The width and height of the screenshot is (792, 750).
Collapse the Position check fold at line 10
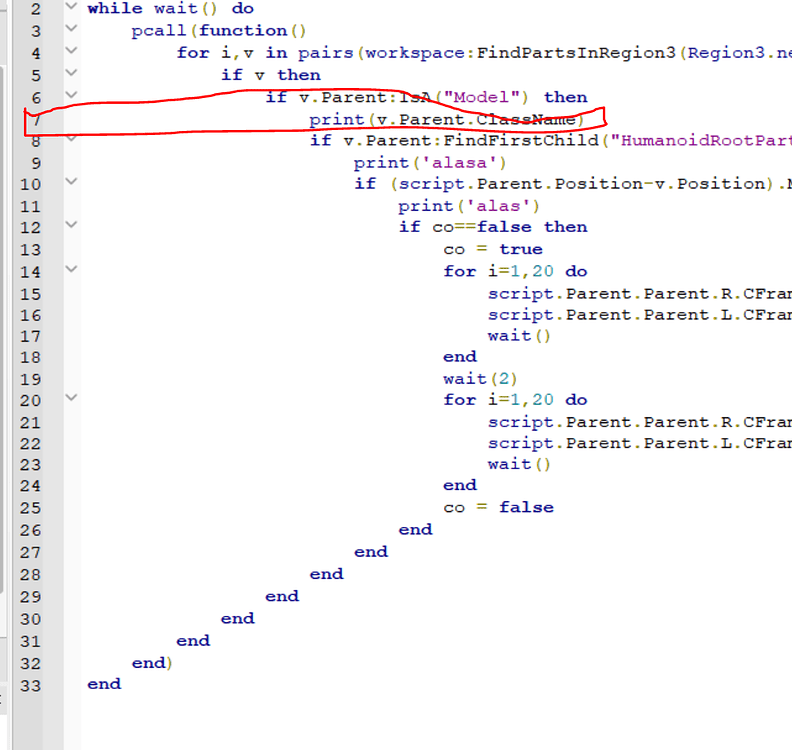point(72,181)
